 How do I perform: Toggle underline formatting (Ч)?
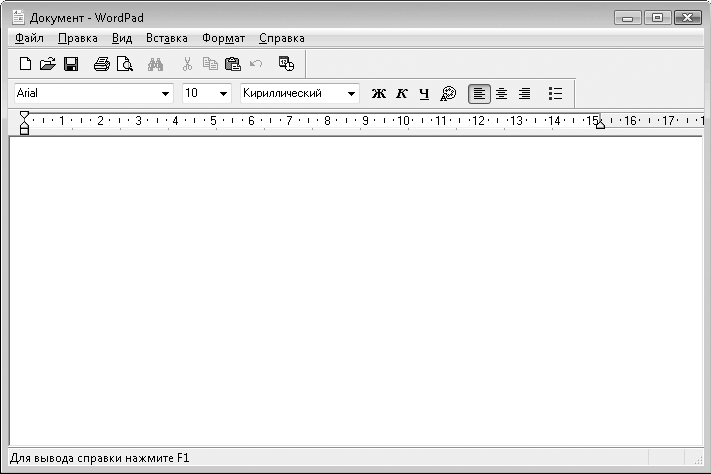[424, 93]
